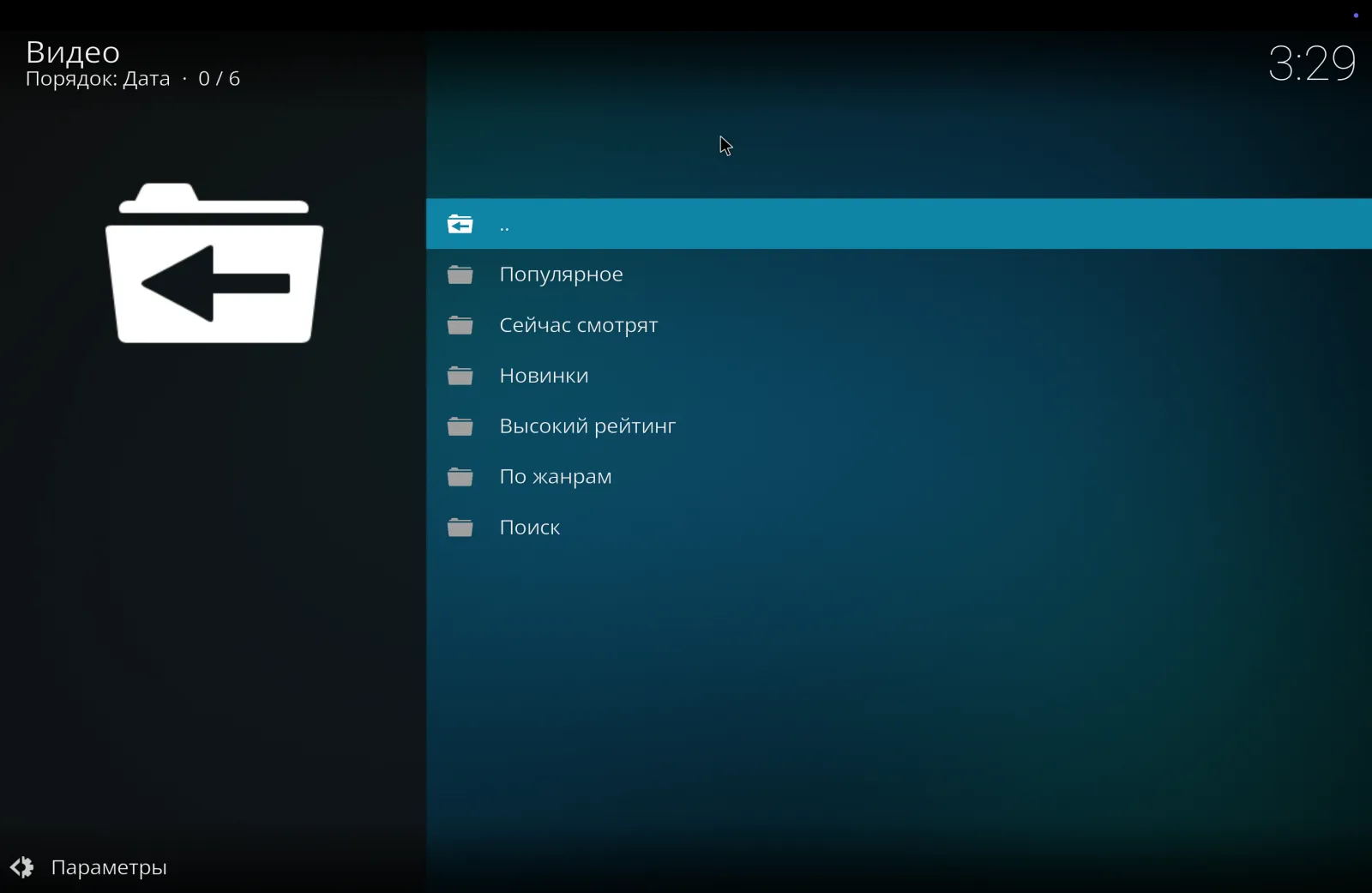The width and height of the screenshot is (1372, 893).
Task: Browse the По жанрам entry
Action: pos(899,477)
